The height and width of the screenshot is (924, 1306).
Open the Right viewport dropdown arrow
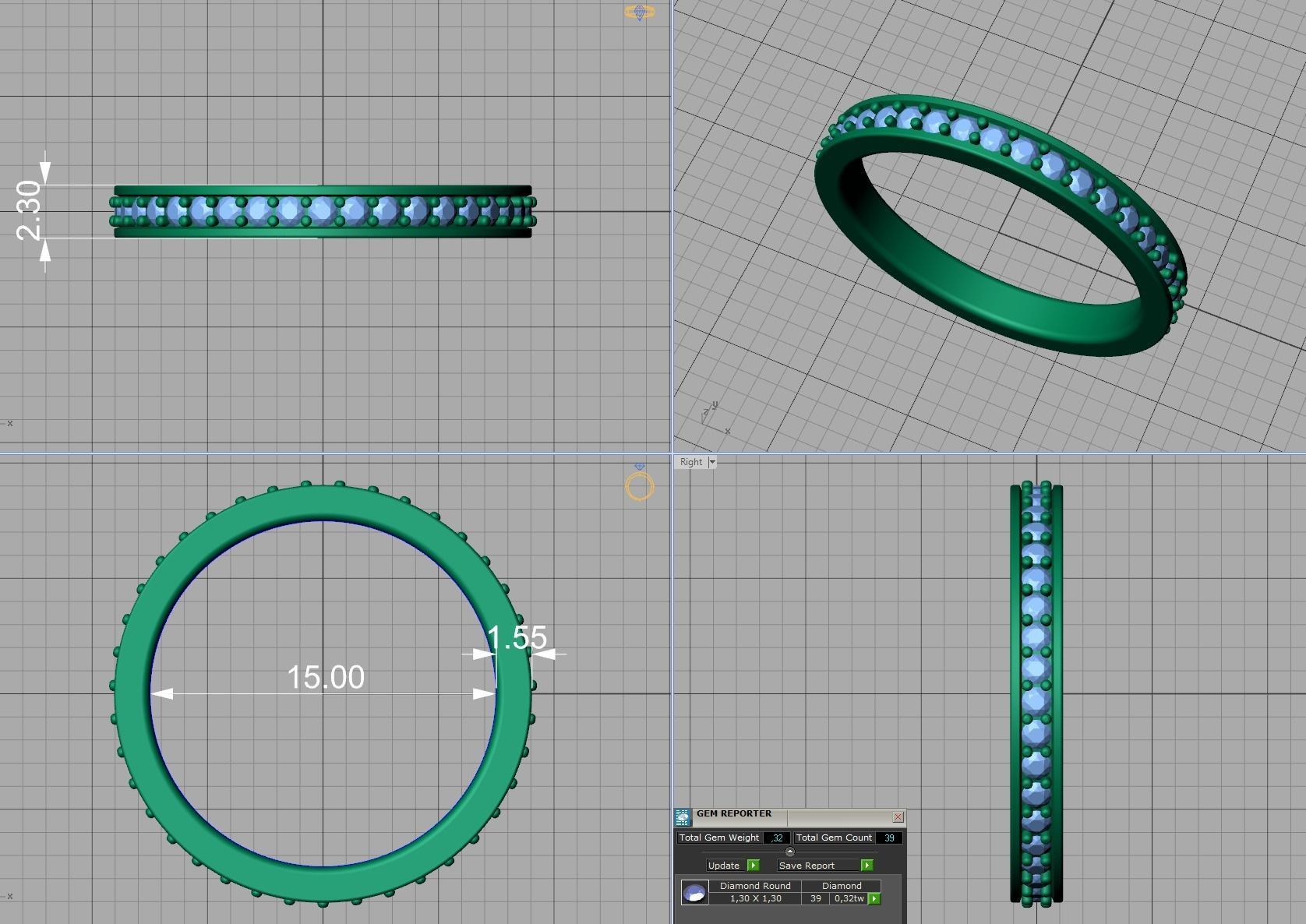click(712, 462)
